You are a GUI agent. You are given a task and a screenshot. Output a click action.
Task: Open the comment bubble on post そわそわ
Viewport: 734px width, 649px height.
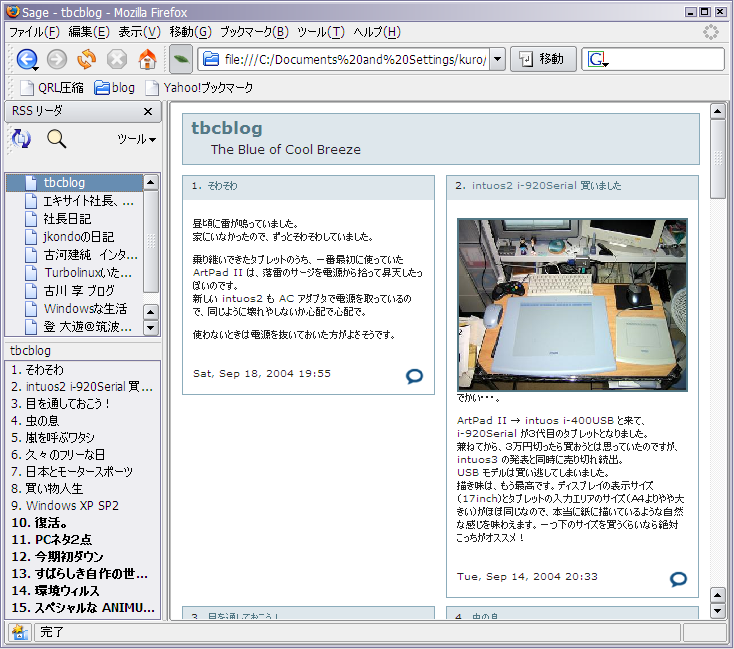(x=414, y=376)
